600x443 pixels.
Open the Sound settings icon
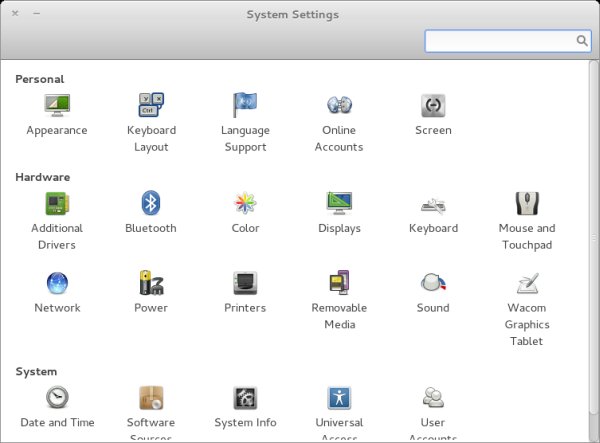[433, 282]
